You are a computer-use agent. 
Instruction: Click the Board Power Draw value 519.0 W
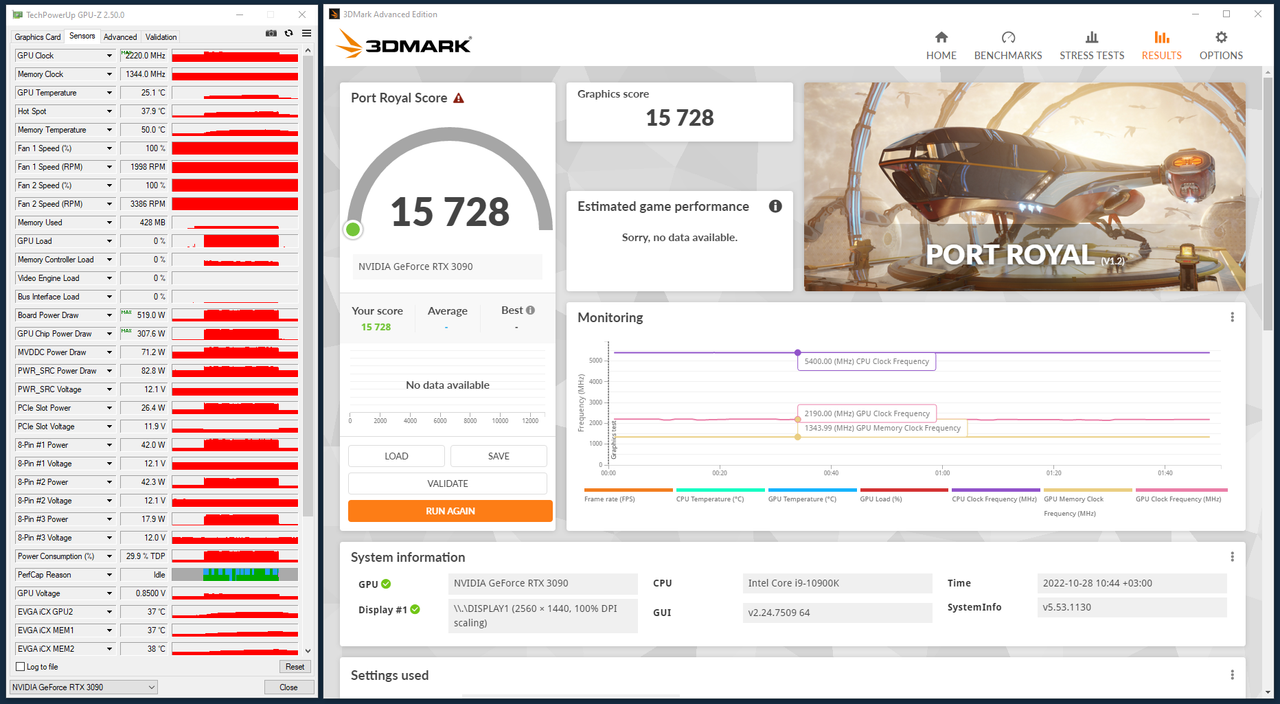tap(144, 315)
